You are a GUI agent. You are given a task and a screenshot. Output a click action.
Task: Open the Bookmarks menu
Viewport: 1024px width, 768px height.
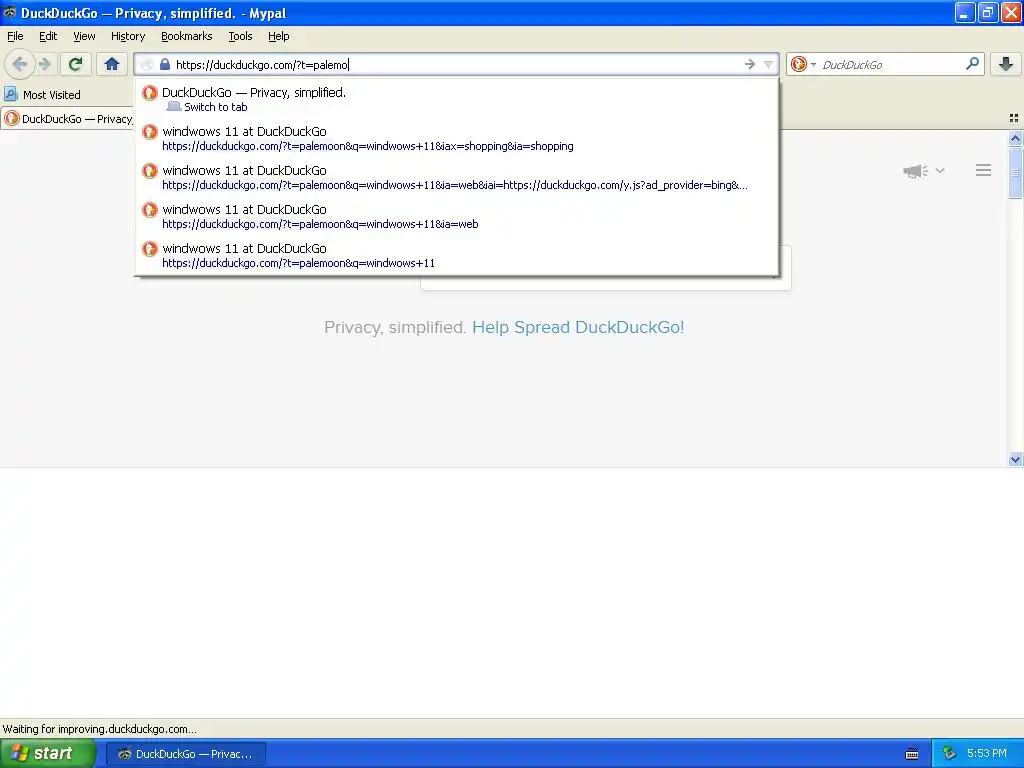tap(187, 36)
